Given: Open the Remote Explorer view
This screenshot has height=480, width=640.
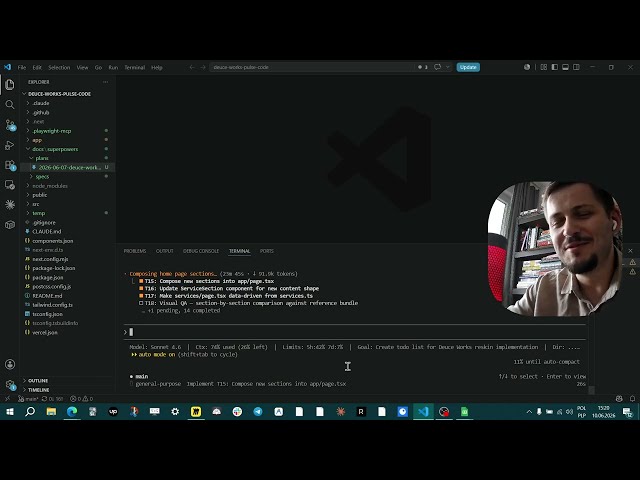Looking at the screenshot, I should (x=10, y=185).
